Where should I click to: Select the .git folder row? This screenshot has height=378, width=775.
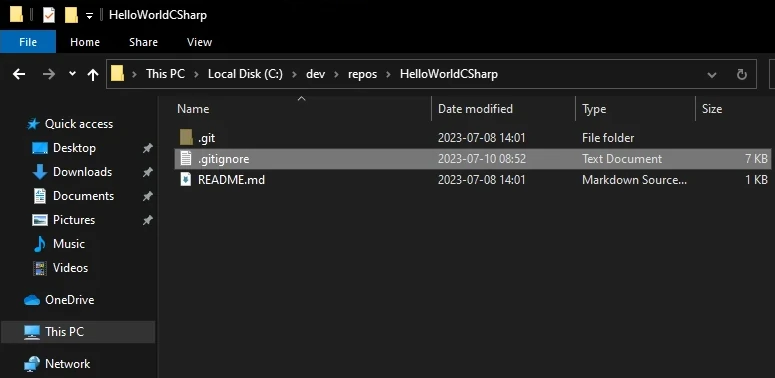(x=473, y=137)
